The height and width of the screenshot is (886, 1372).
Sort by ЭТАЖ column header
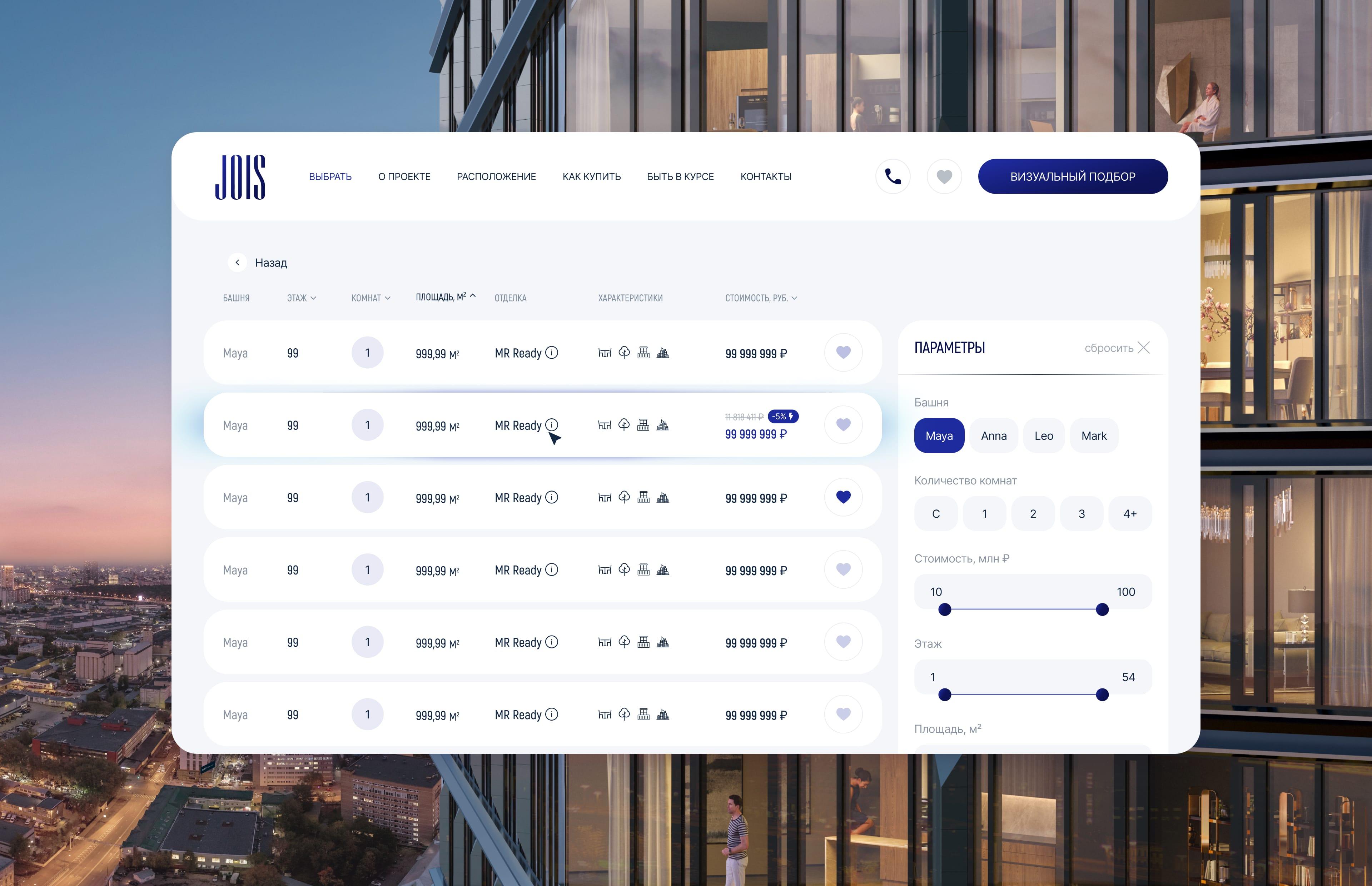click(x=302, y=298)
